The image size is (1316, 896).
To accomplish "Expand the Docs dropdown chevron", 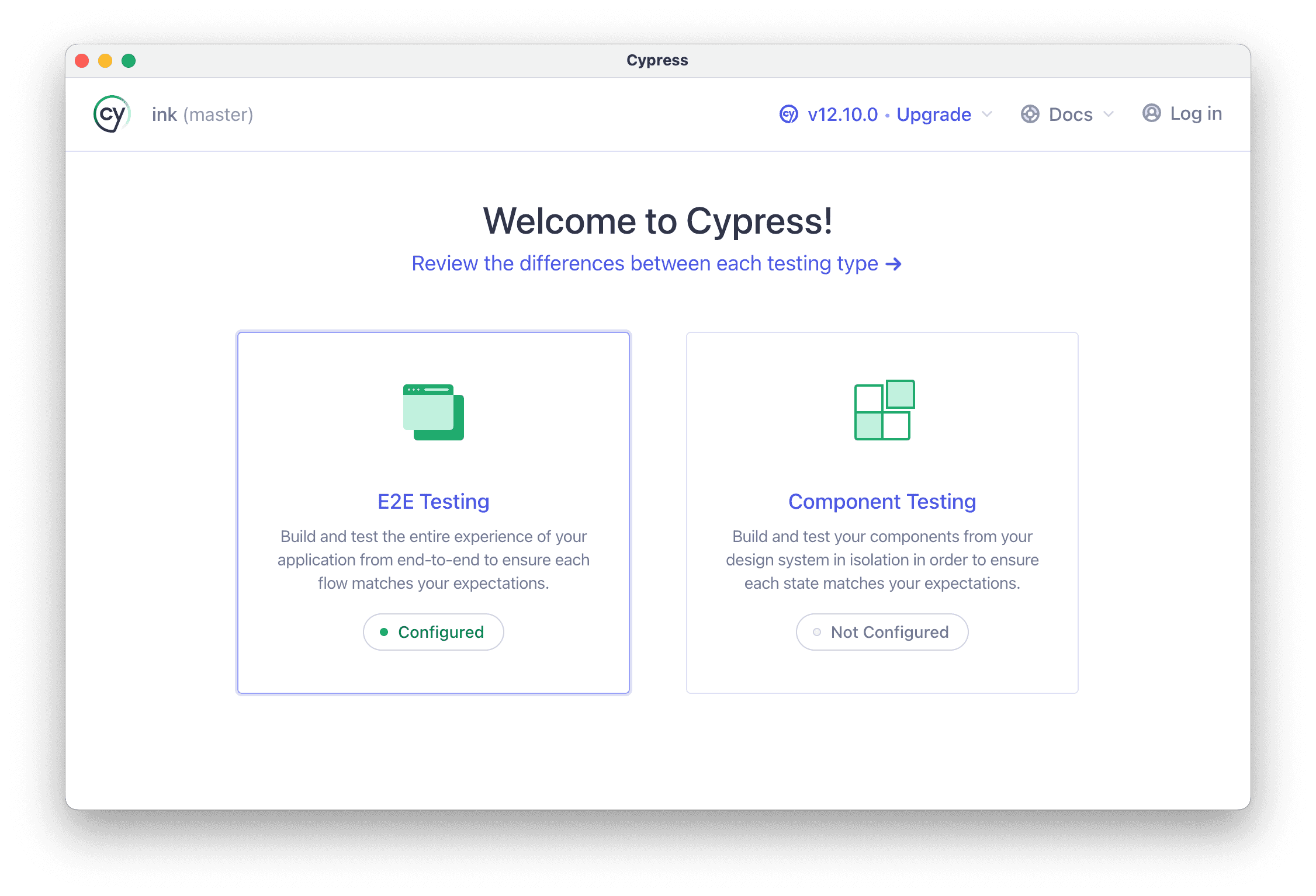I will coord(1109,114).
